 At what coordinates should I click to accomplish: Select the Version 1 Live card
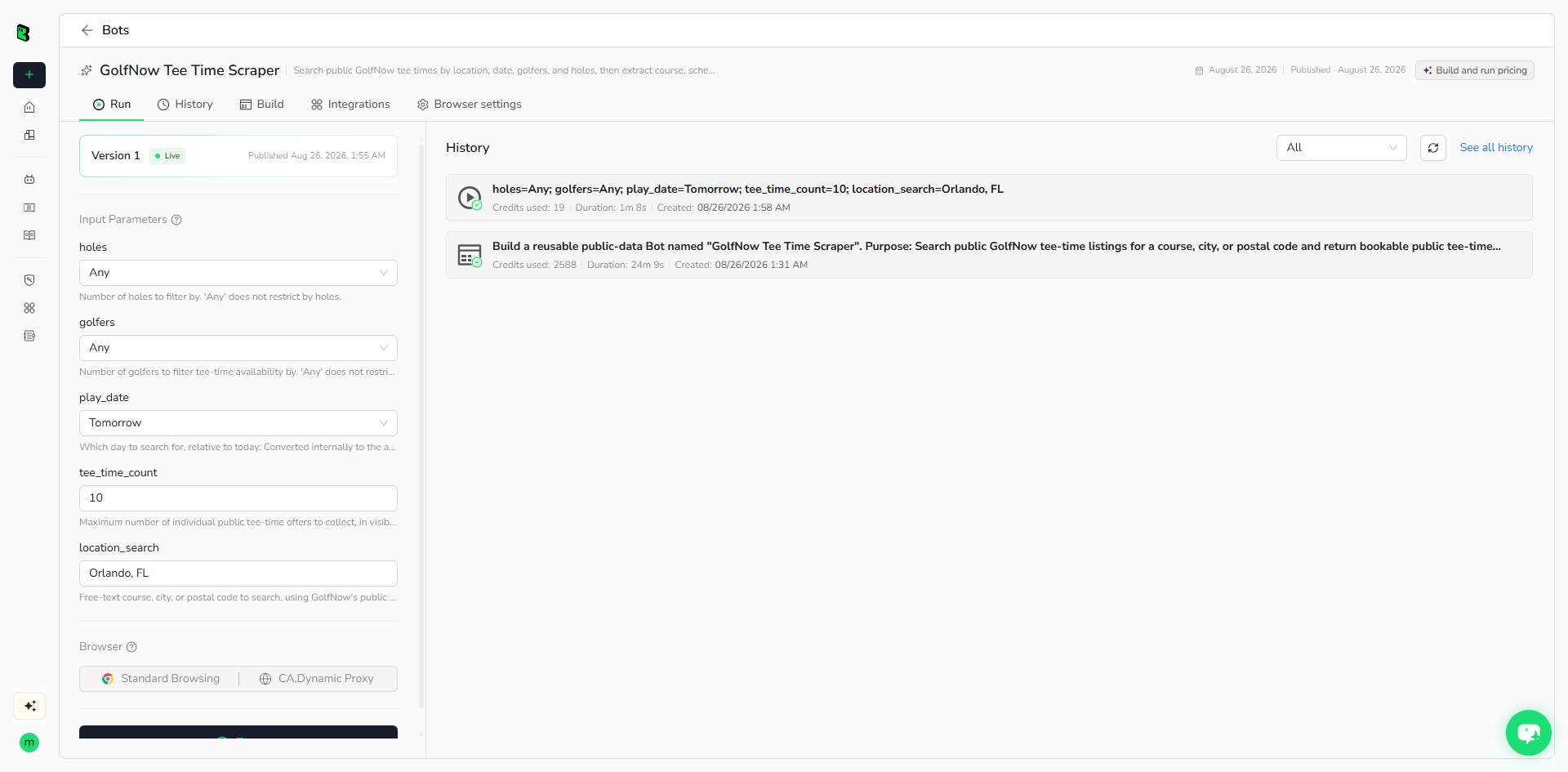click(238, 156)
